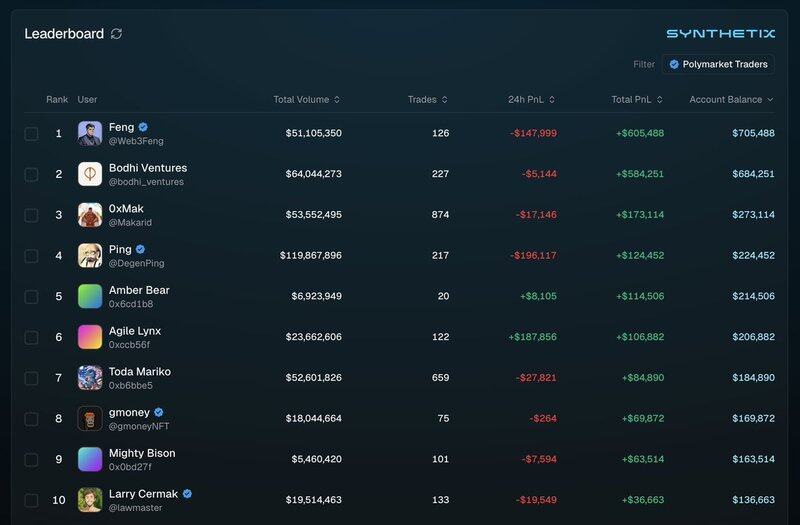Select the gmoney avatar icon
Image resolution: width=800 pixels, height=525 pixels.
point(90,418)
